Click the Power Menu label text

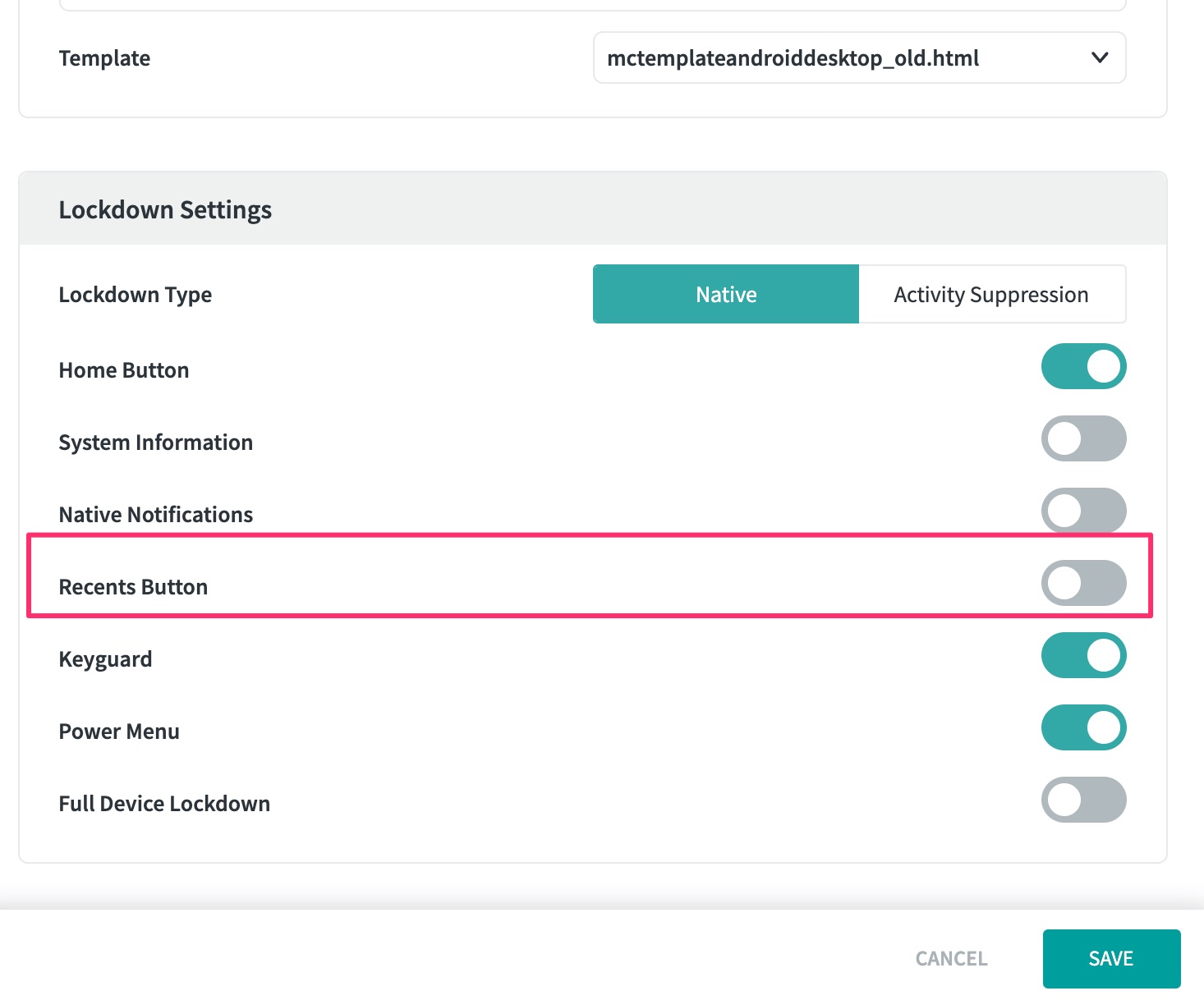119,732
